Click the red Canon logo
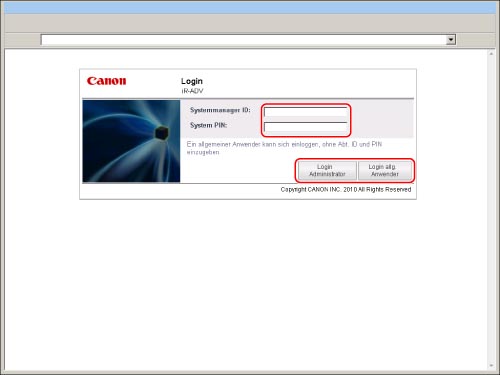 pyautogui.click(x=106, y=81)
